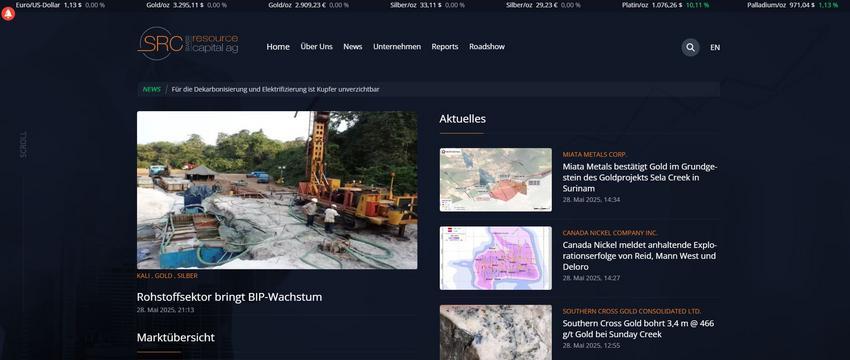Open Southern Cross Gold Sunday Creek headline
Screen dimensions: 850x360
click(x=639, y=329)
